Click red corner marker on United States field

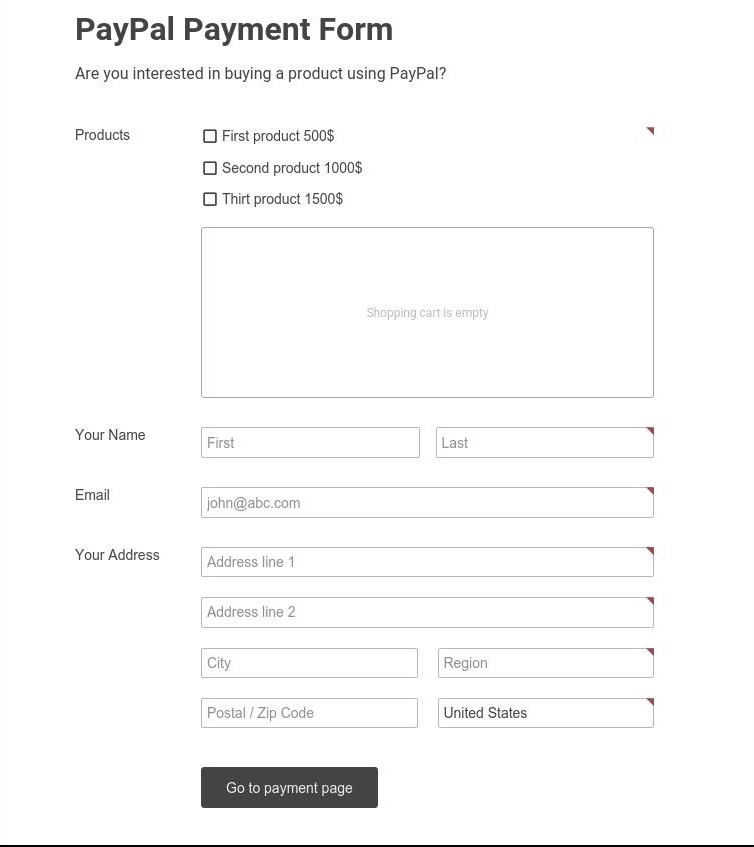click(650, 702)
